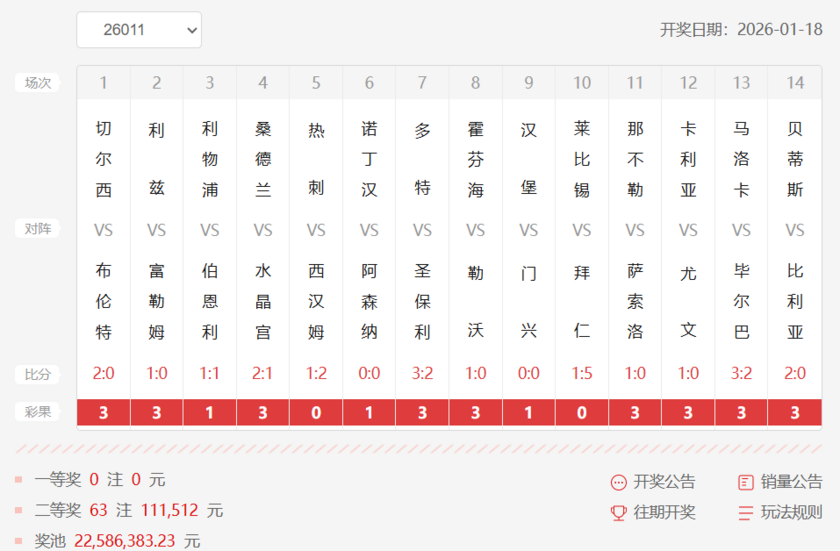
Task: Click home team 那不勒
Action: click(635, 159)
